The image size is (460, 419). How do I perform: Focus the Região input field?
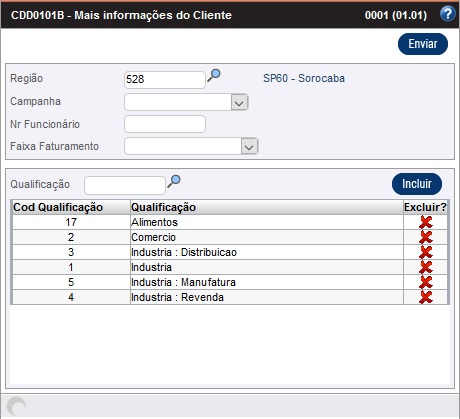(x=165, y=80)
